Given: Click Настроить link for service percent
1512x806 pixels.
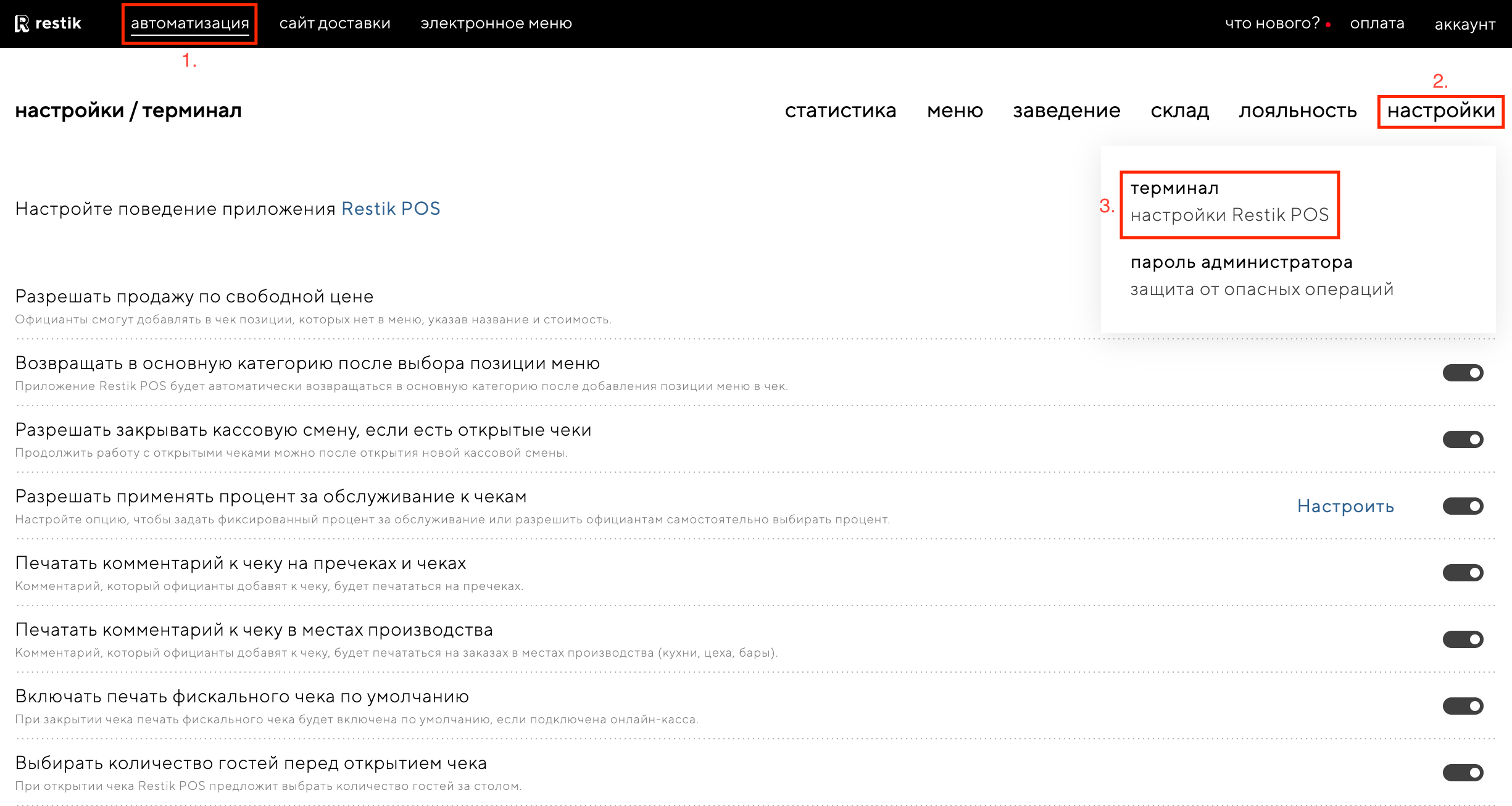Looking at the screenshot, I should [1345, 506].
